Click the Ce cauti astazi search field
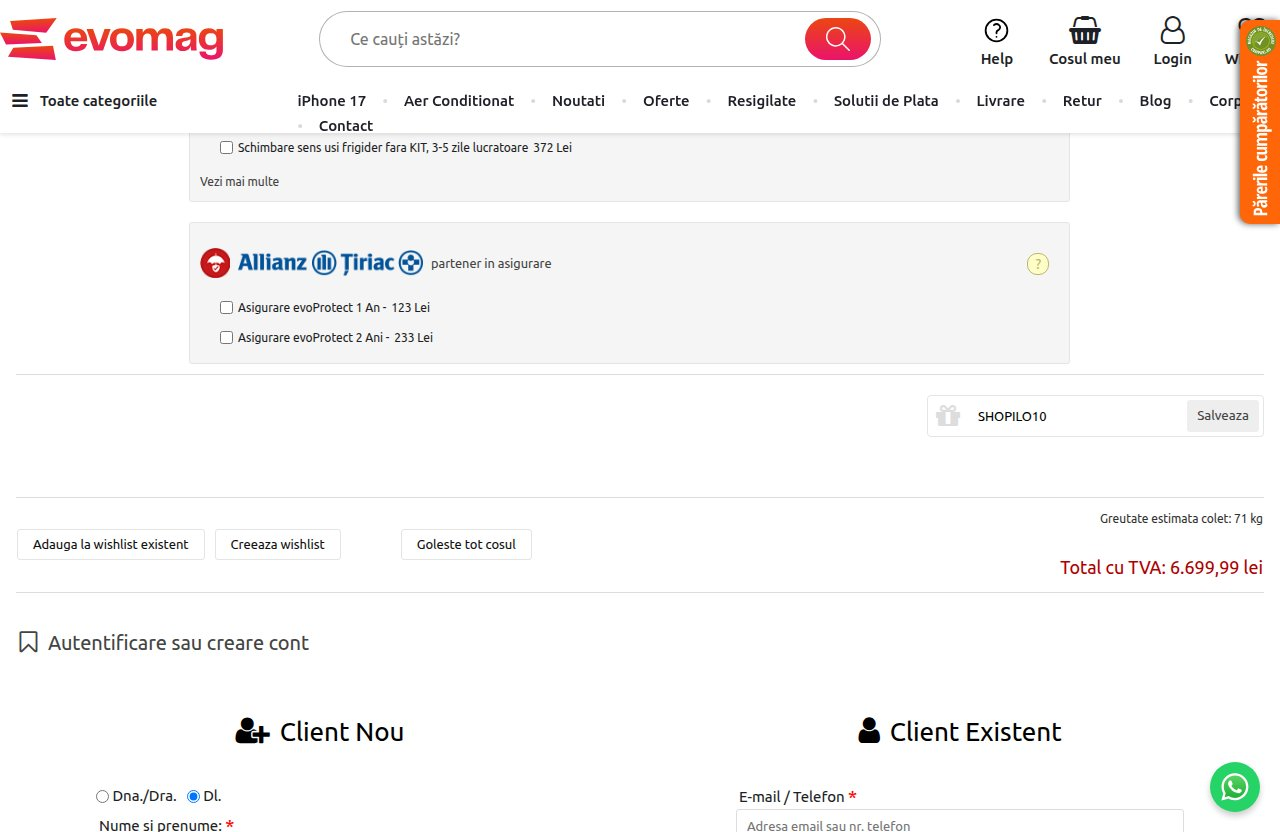The height and width of the screenshot is (832, 1280). click(x=570, y=39)
